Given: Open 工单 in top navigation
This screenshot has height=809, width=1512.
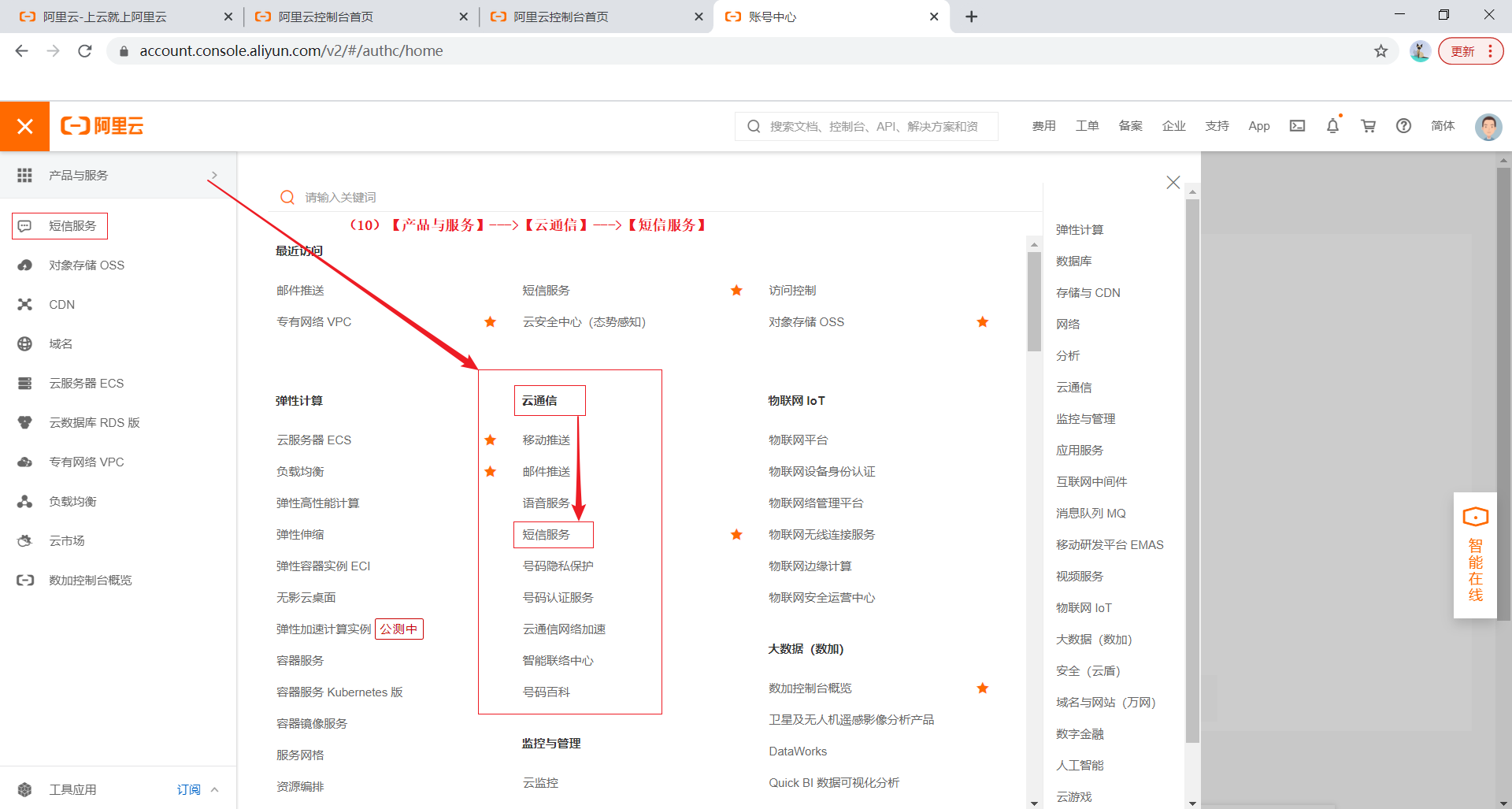Looking at the screenshot, I should coord(1087,126).
